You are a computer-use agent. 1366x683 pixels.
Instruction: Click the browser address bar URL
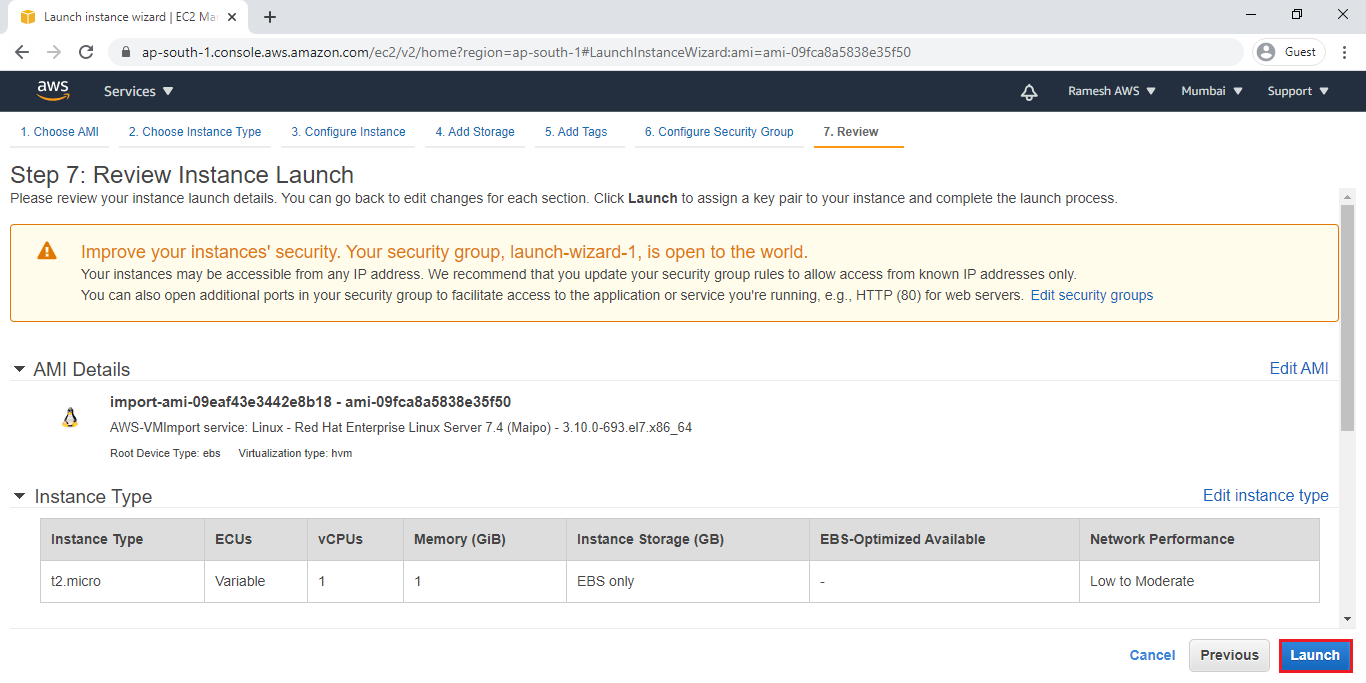526,52
